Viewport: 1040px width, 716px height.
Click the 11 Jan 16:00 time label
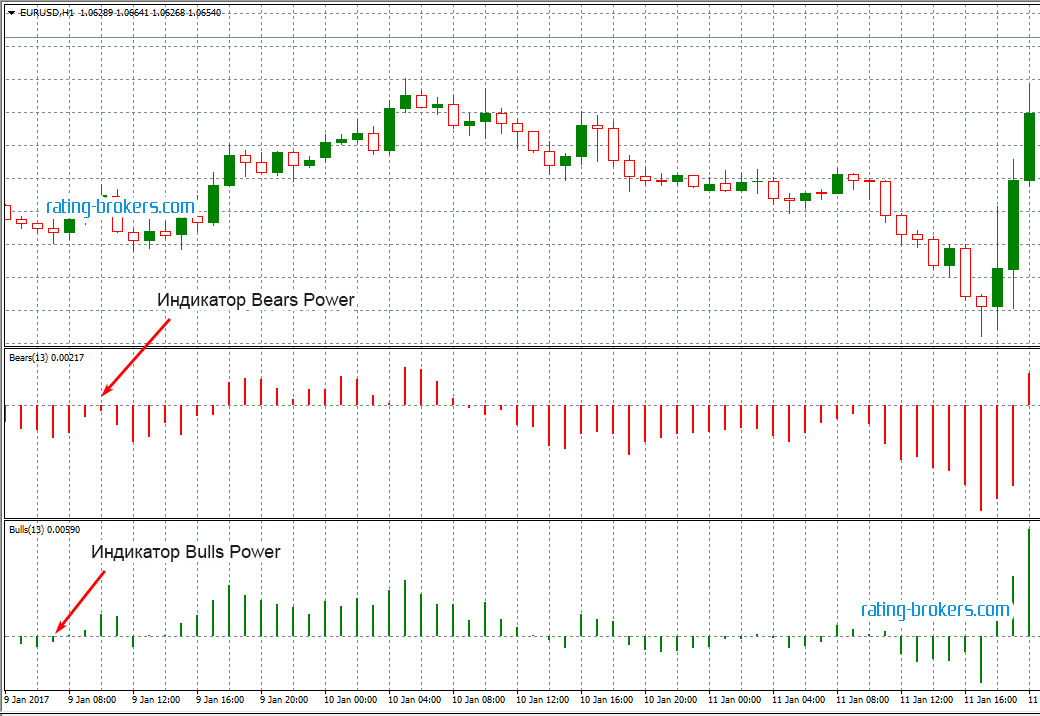click(990, 699)
